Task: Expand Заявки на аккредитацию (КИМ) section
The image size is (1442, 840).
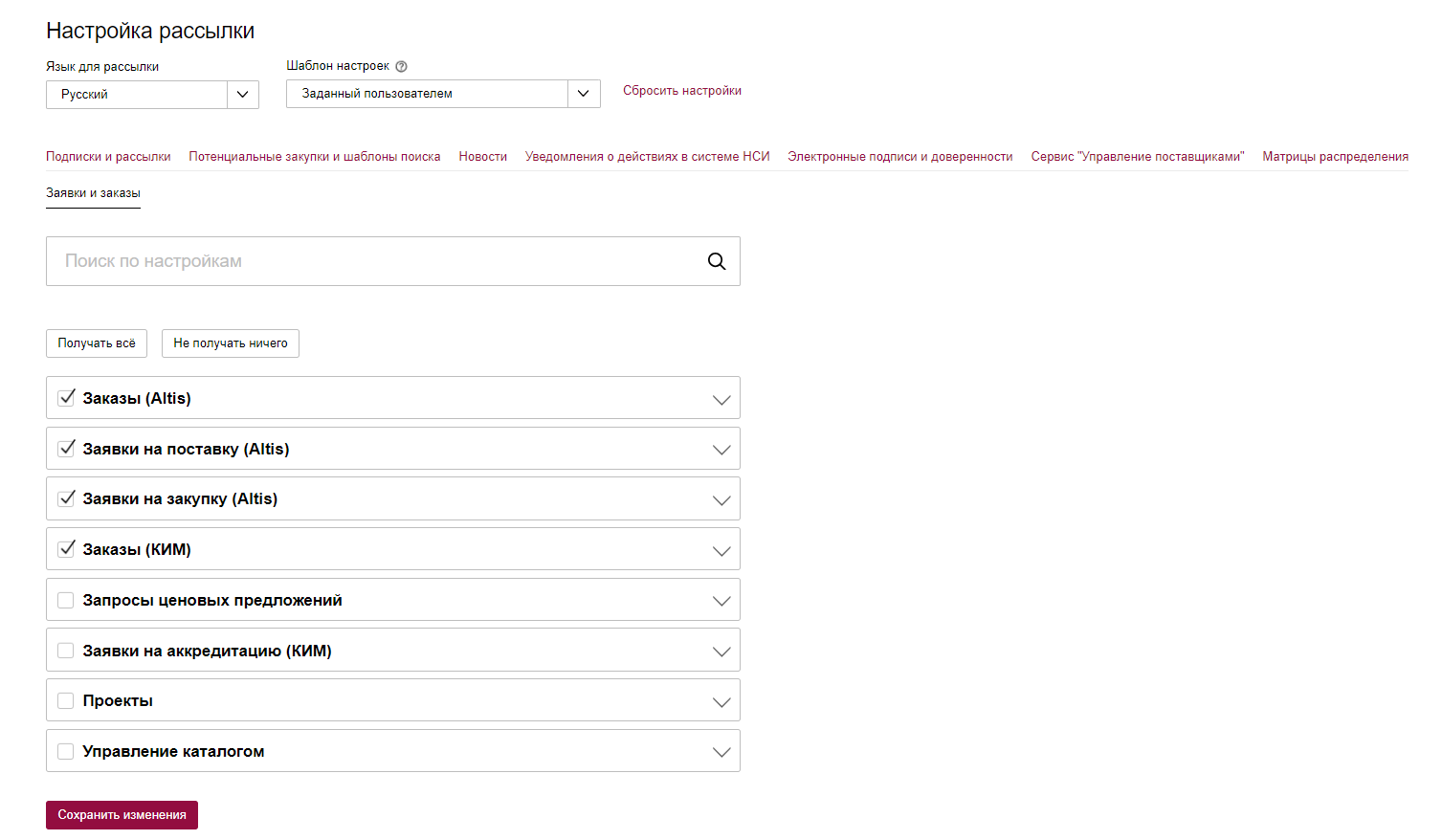Action: (721, 651)
